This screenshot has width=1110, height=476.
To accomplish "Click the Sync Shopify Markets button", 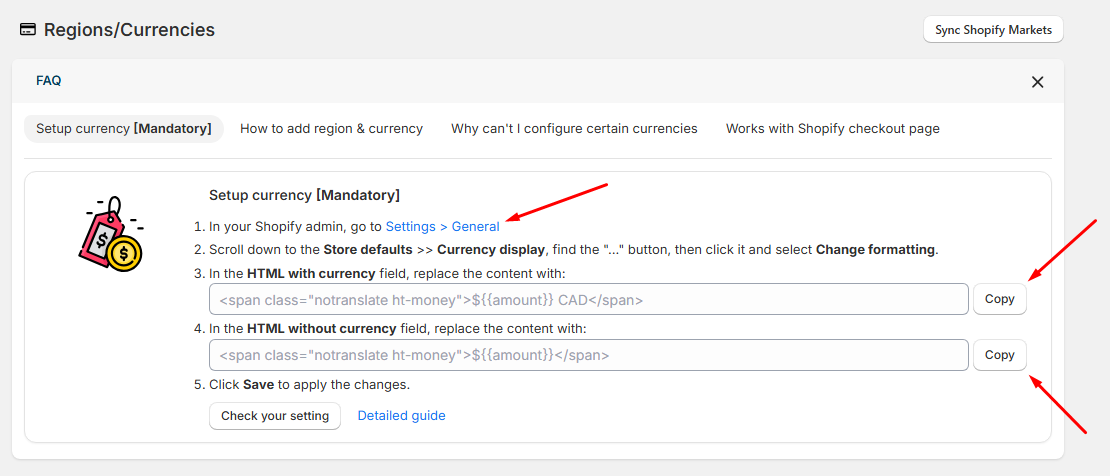I will pyautogui.click(x=993, y=30).
